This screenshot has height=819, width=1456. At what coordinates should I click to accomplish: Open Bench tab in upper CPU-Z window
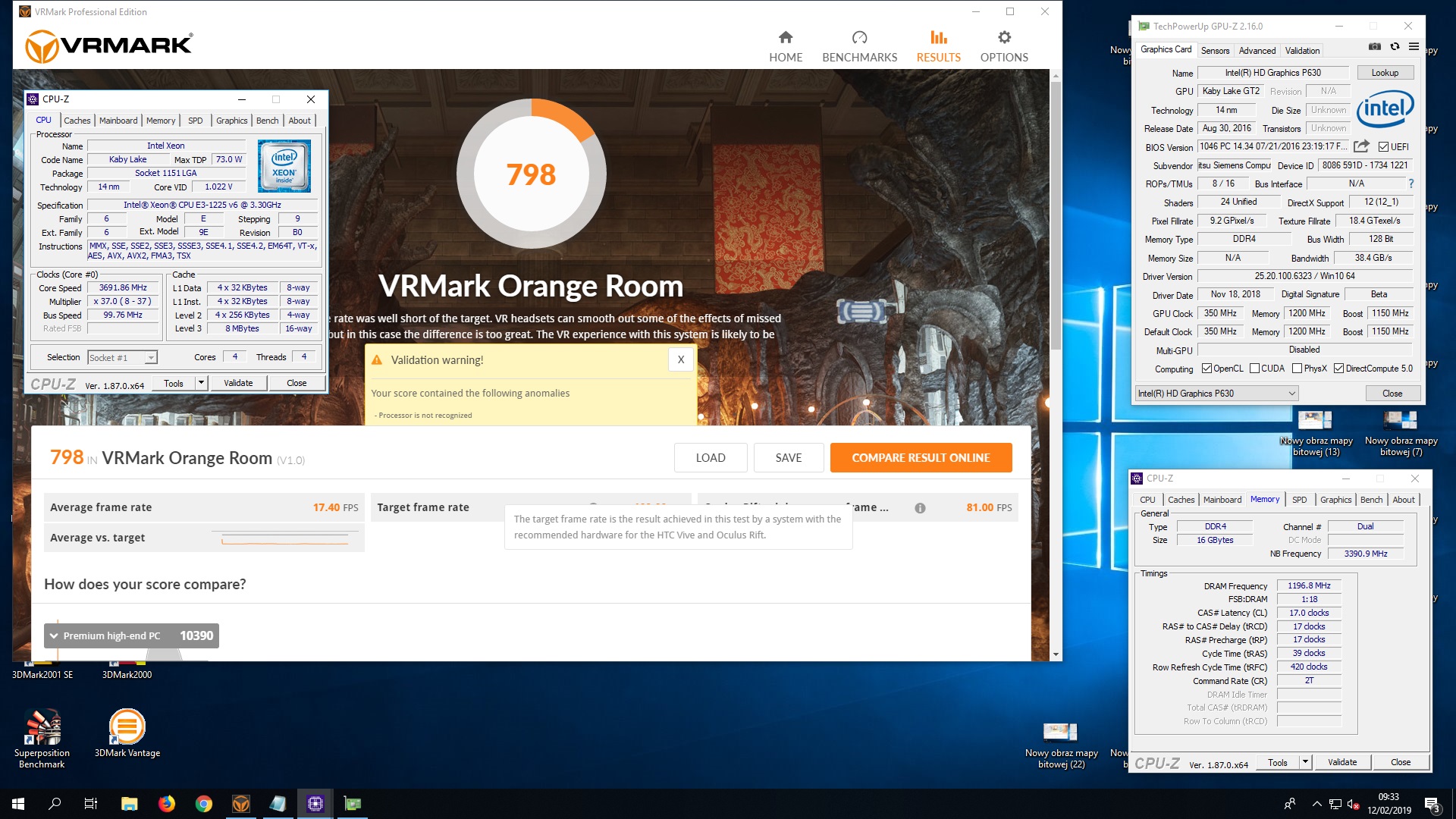(267, 120)
